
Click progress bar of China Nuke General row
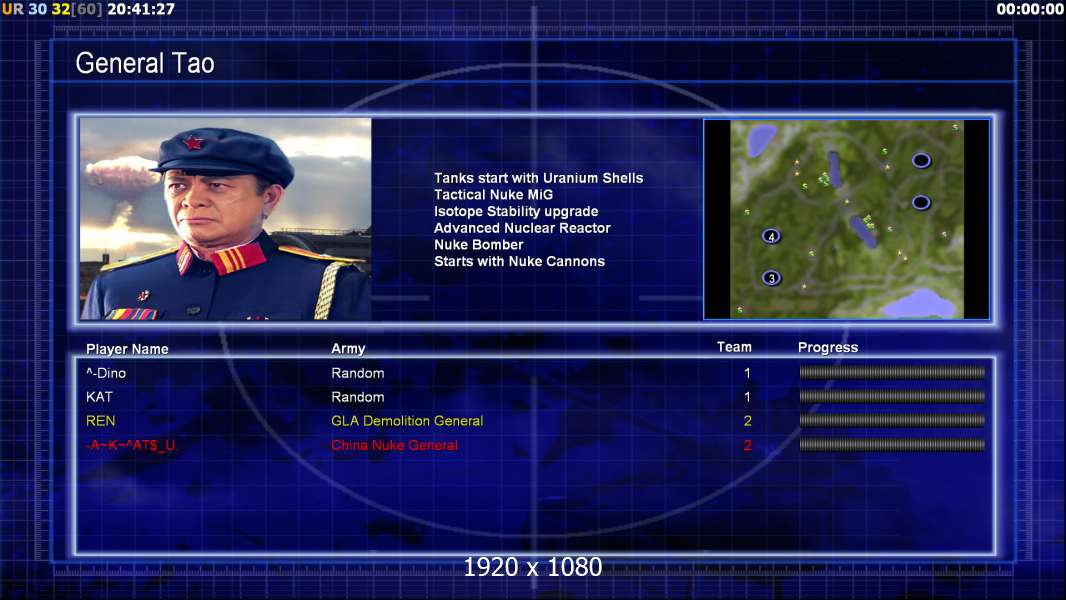(x=892, y=445)
